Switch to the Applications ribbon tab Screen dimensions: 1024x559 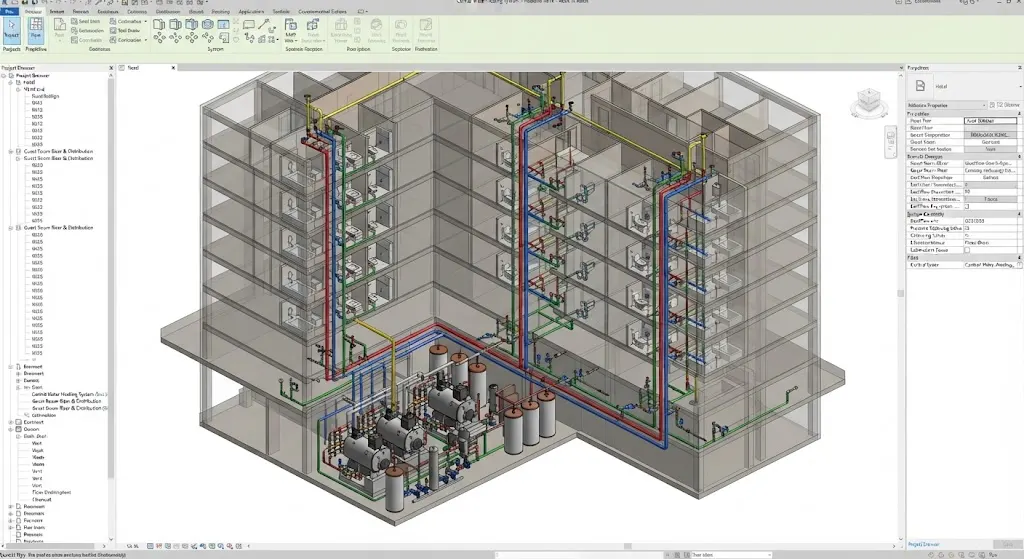coord(251,12)
